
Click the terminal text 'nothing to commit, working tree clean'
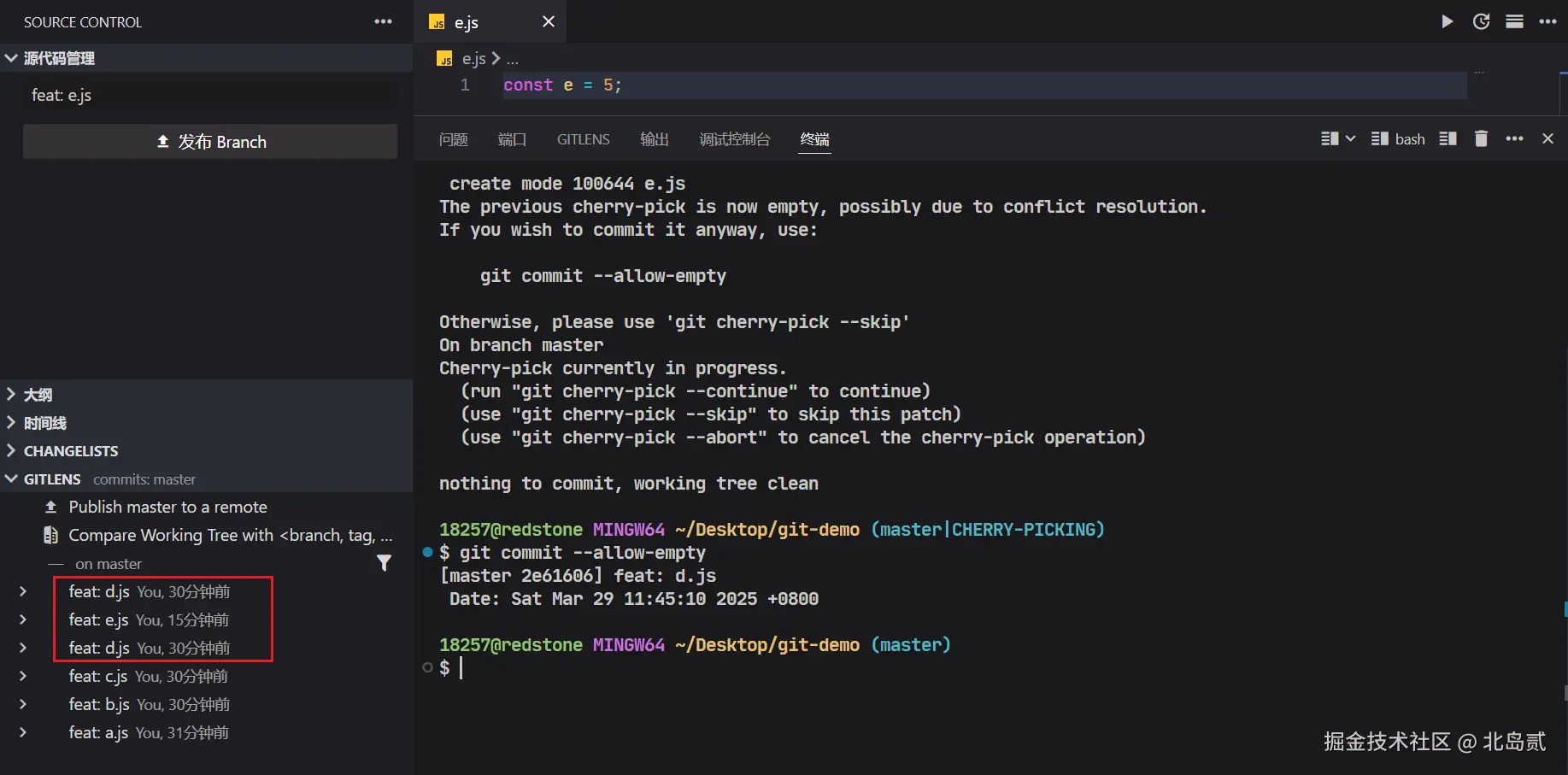point(629,484)
